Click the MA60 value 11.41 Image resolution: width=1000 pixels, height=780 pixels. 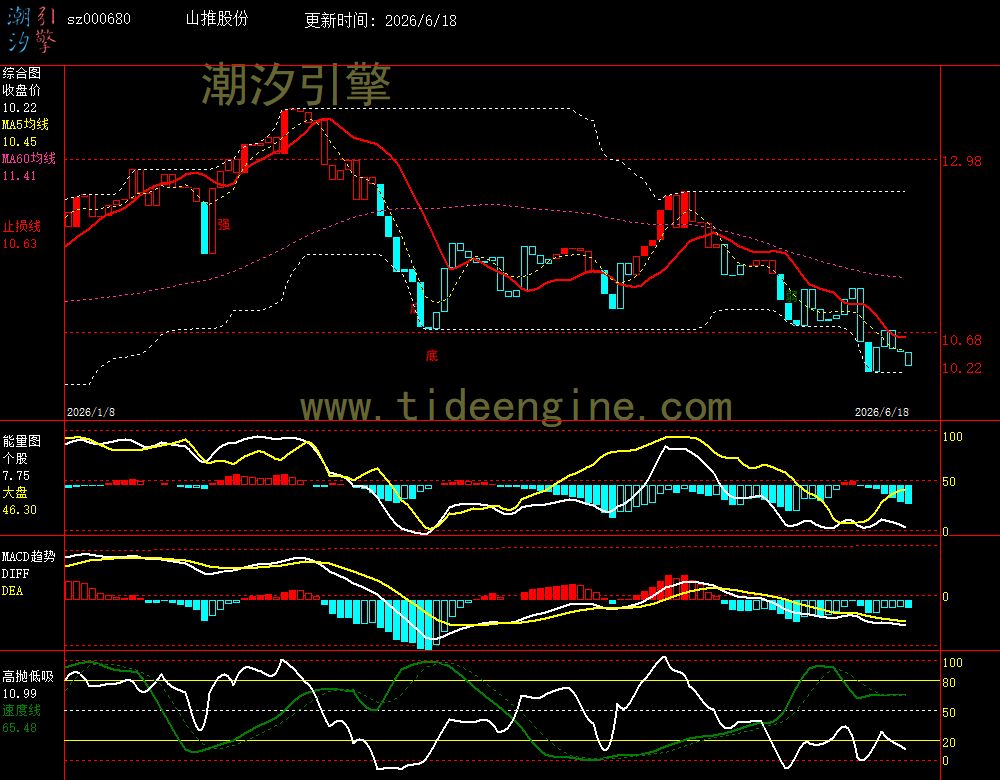20,175
